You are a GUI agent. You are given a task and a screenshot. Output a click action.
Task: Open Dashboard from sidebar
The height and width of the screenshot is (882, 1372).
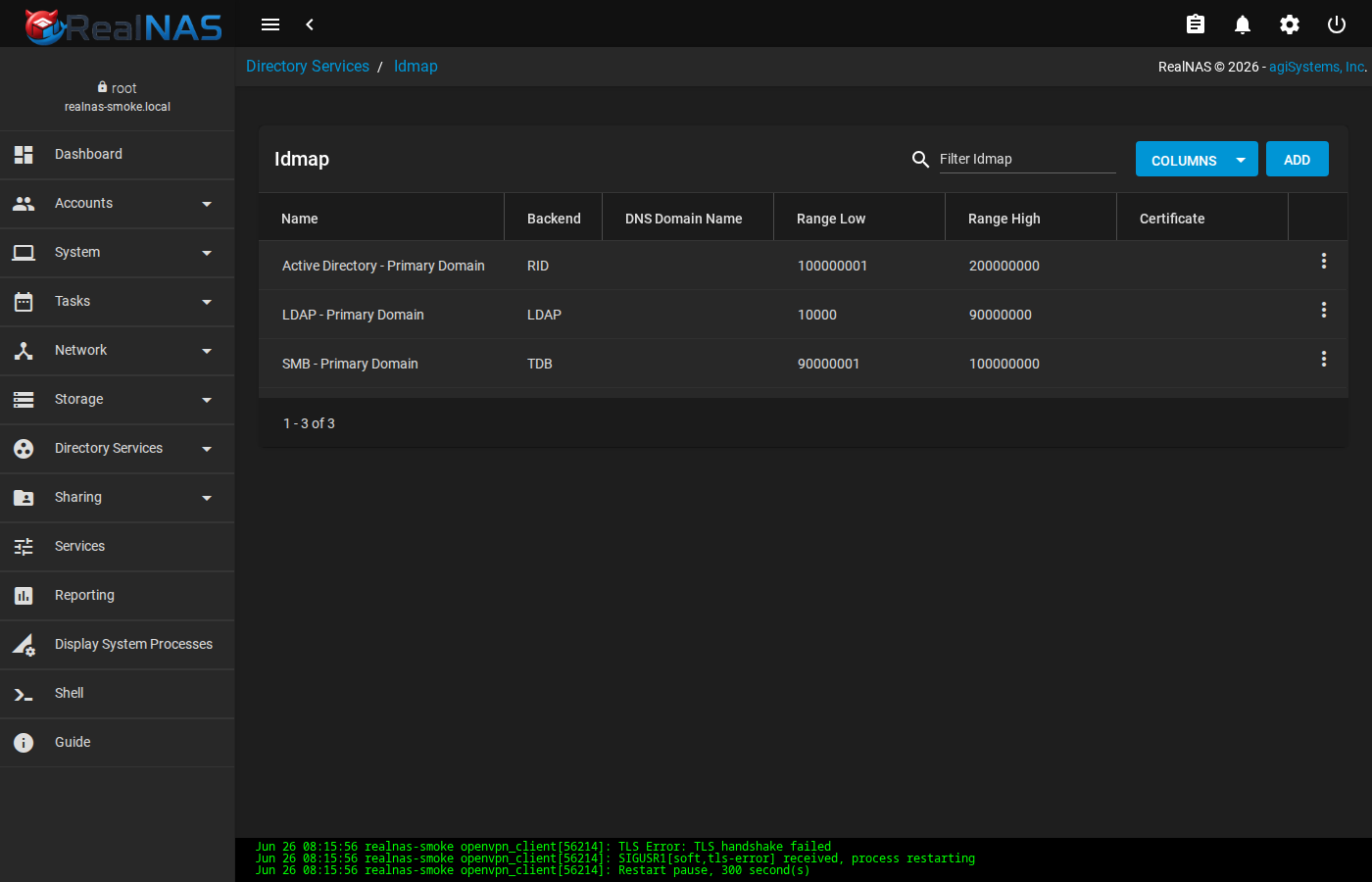[x=118, y=154]
